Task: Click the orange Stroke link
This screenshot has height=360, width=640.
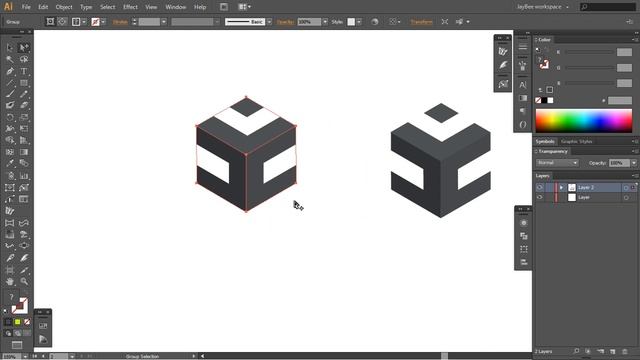Action: (120, 22)
